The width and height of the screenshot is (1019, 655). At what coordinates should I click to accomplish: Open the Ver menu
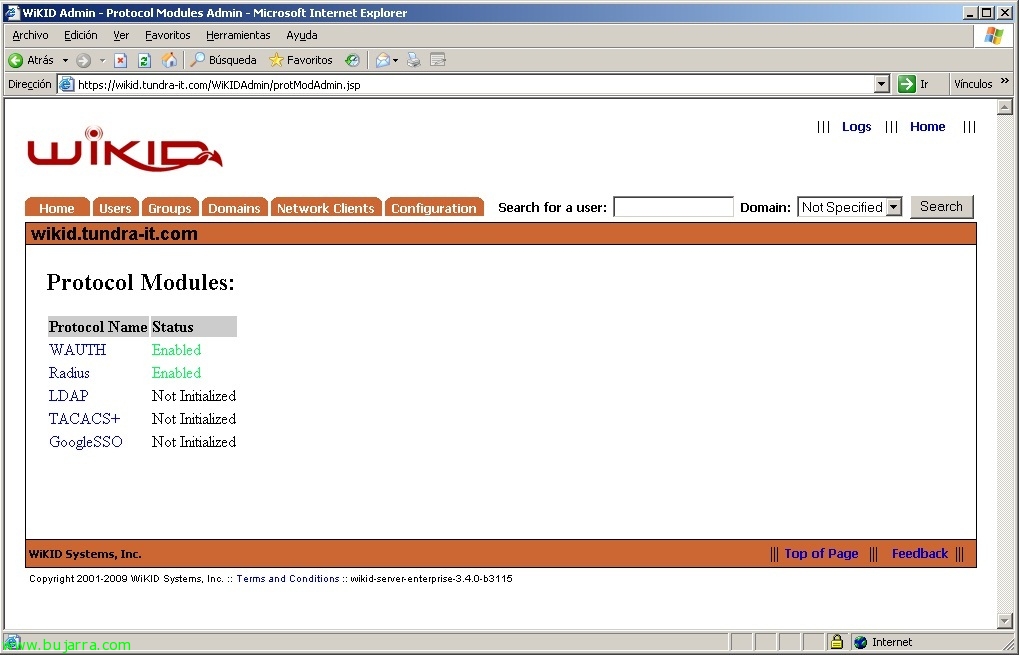tap(121, 35)
